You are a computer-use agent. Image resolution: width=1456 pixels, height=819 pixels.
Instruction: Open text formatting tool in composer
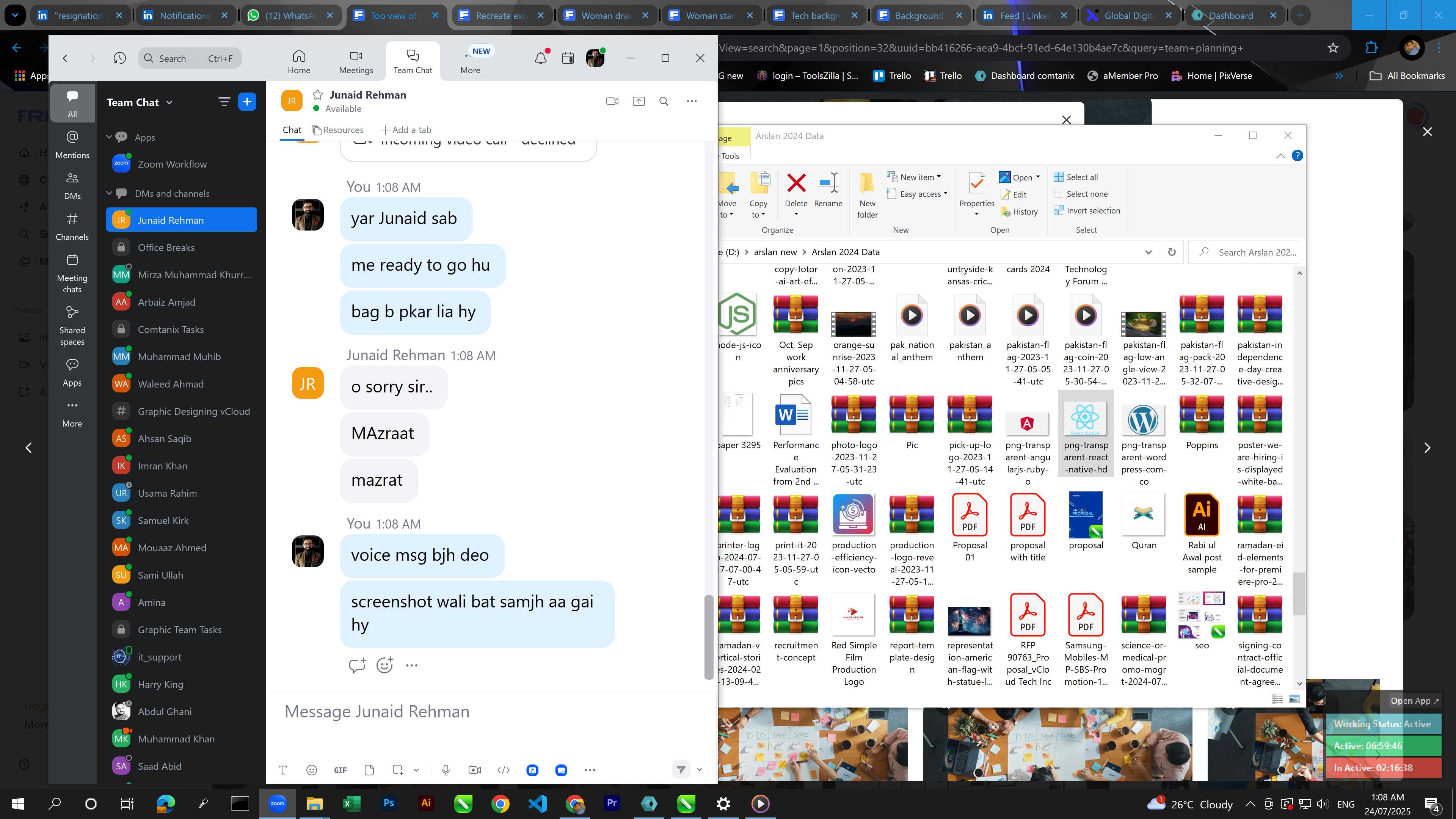click(282, 770)
